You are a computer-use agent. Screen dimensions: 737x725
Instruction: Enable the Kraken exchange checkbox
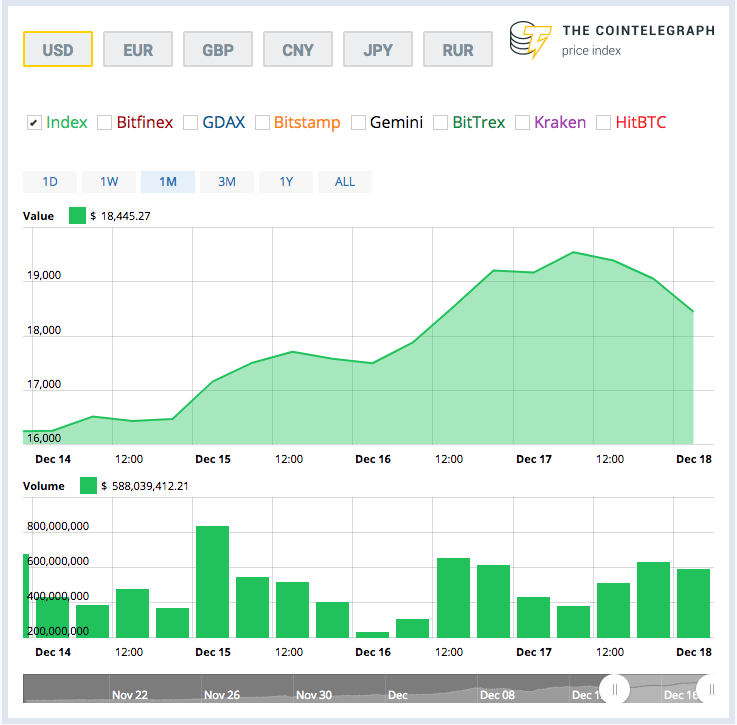click(523, 123)
